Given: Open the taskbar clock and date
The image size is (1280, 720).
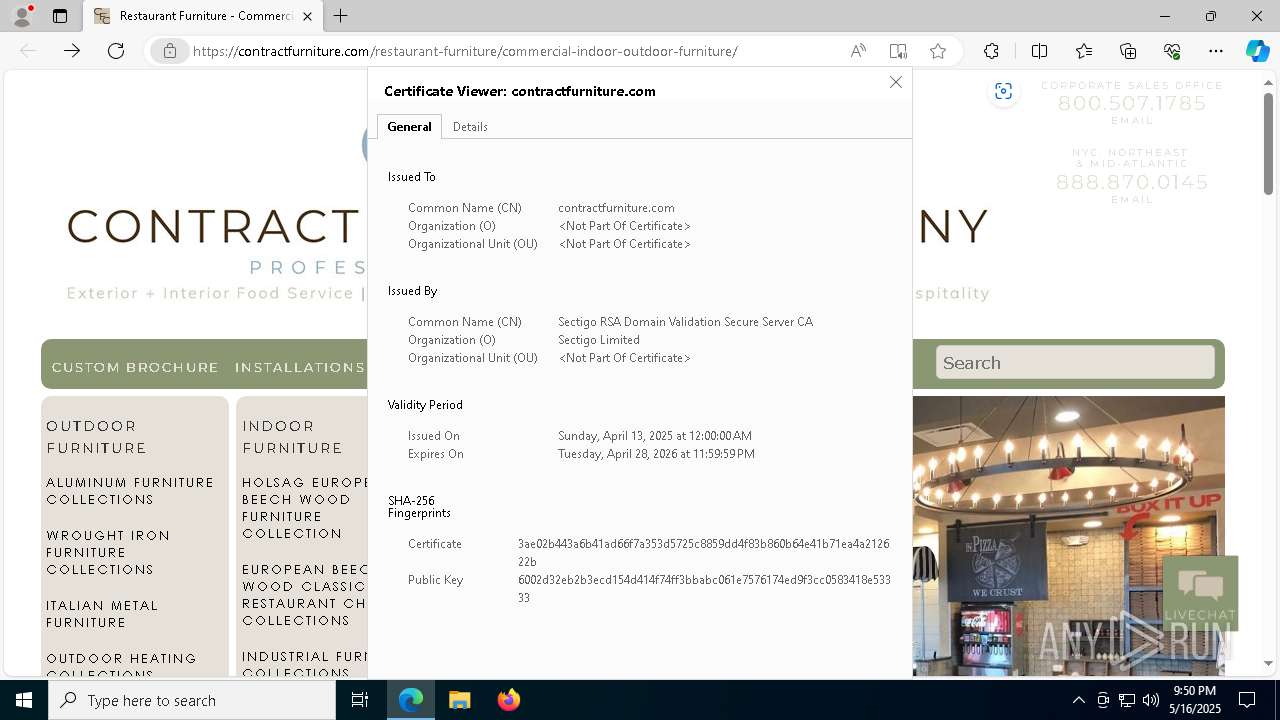Looking at the screenshot, I should click(1196, 700).
